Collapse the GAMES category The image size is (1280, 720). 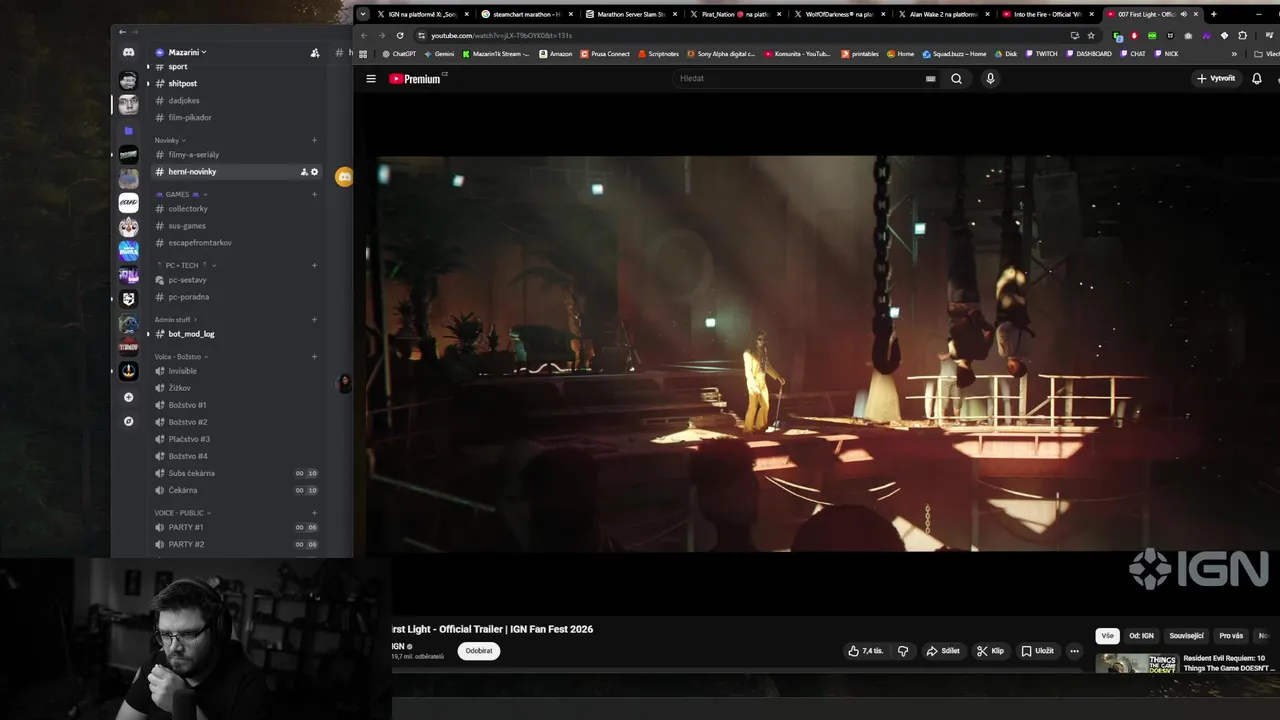182,194
